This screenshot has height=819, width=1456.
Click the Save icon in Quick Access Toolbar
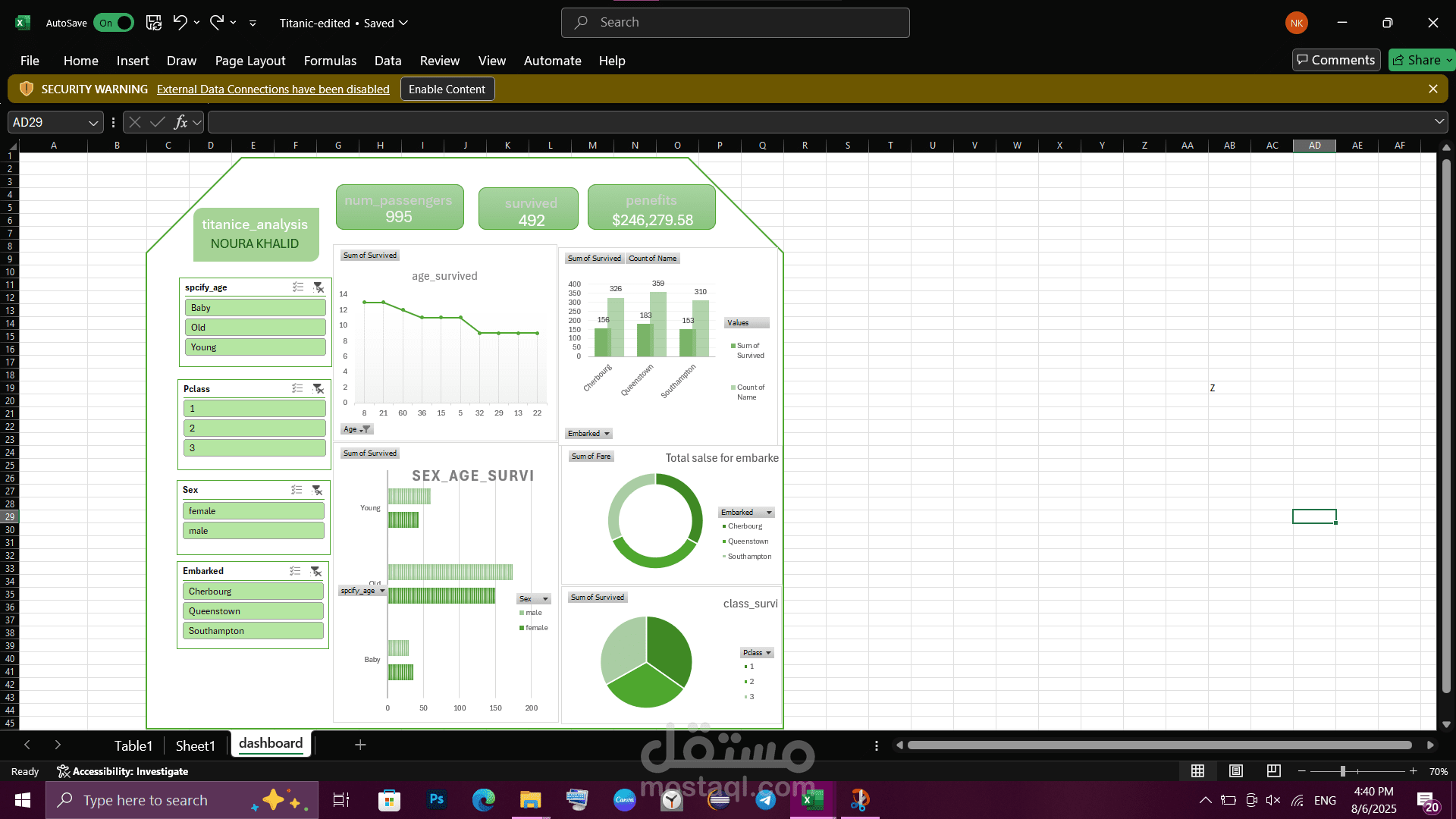[x=153, y=23]
